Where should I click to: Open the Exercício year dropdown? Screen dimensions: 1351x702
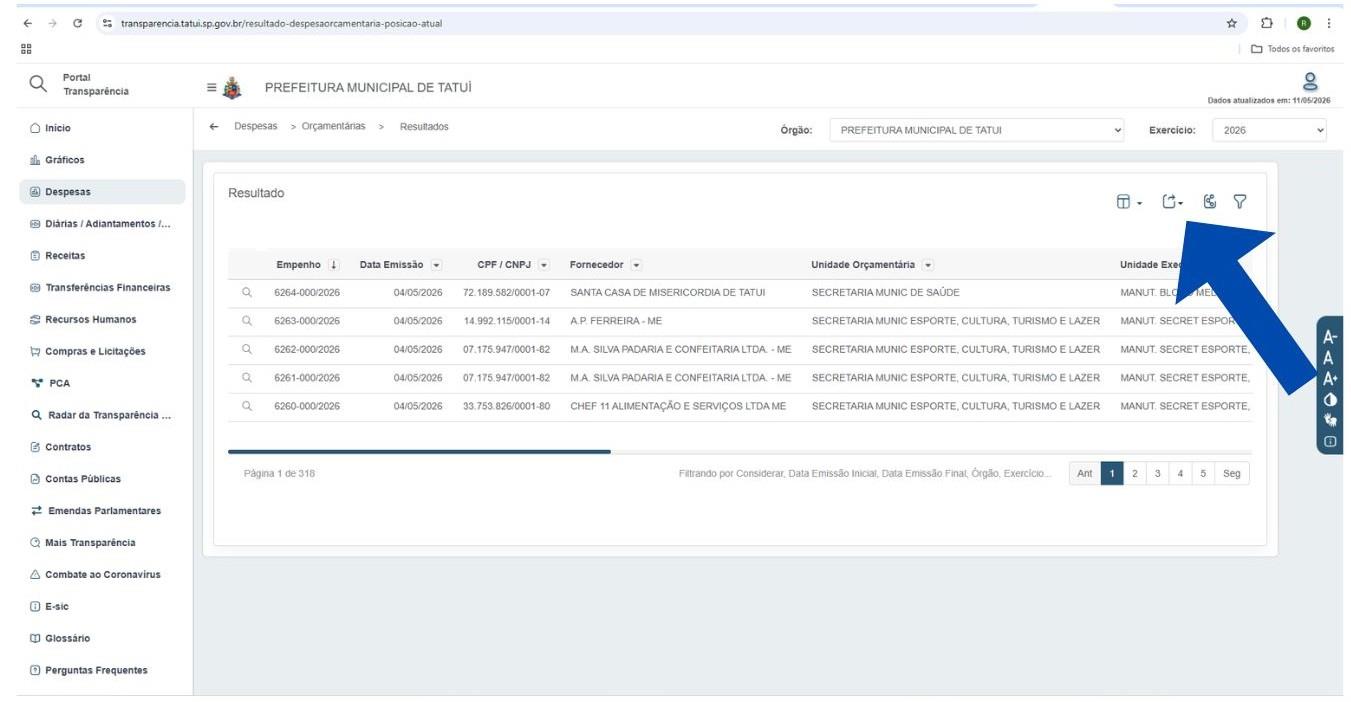1269,130
